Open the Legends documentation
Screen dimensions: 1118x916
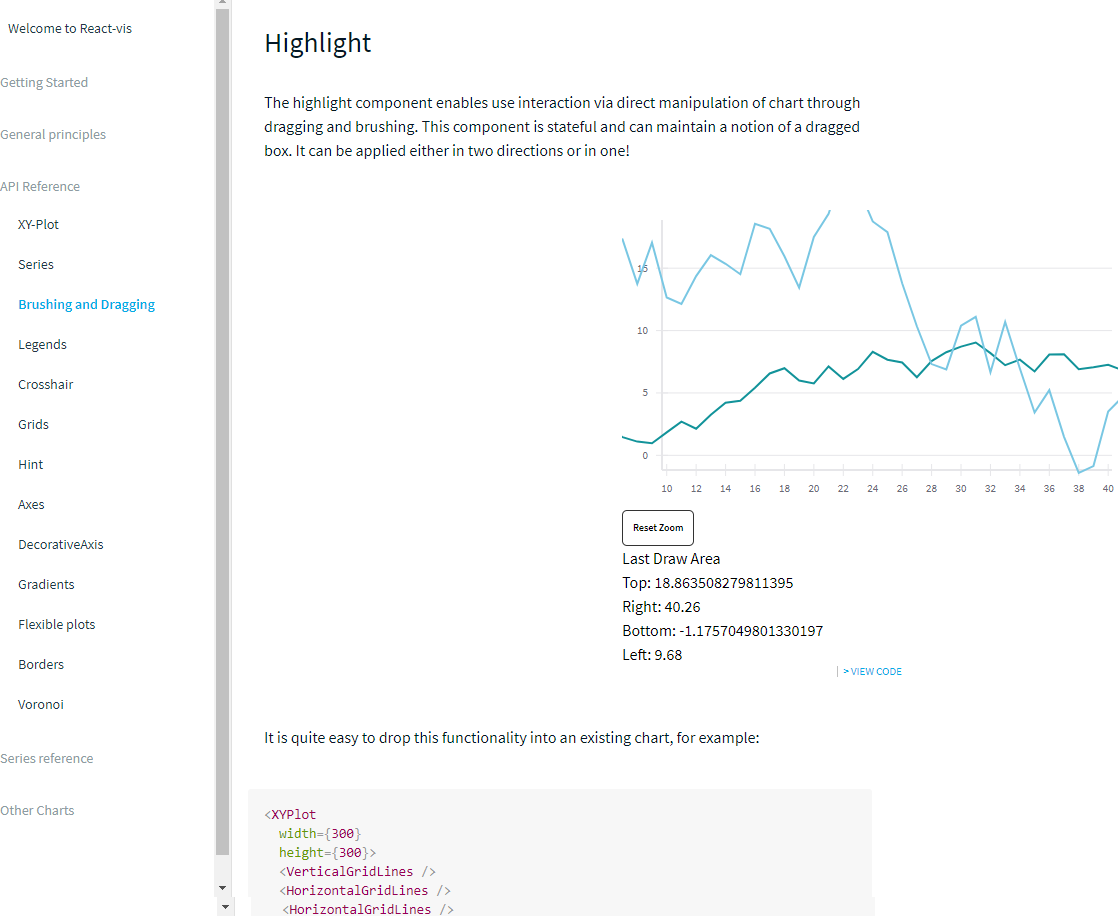42,344
